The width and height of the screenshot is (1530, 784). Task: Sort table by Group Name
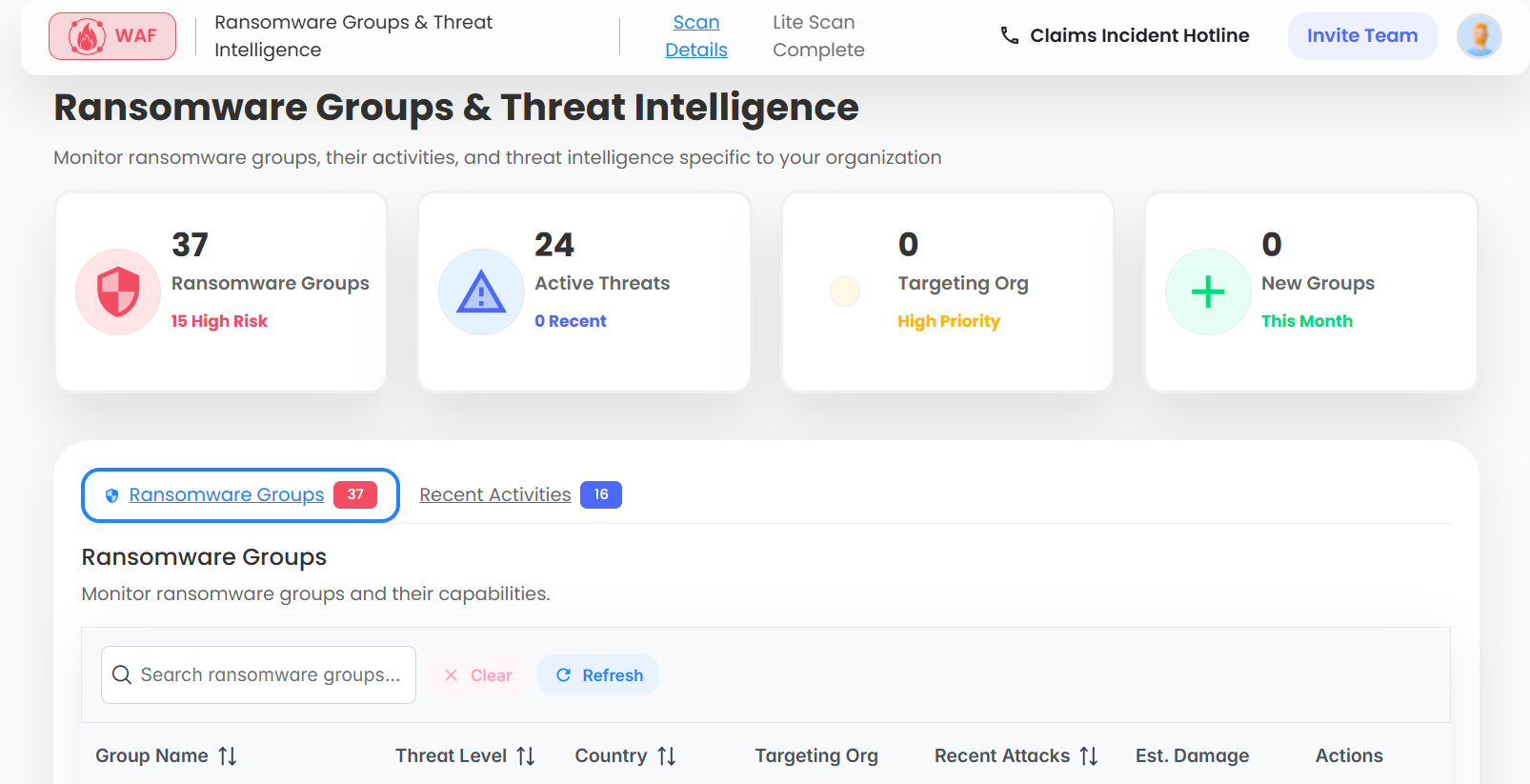(x=227, y=756)
